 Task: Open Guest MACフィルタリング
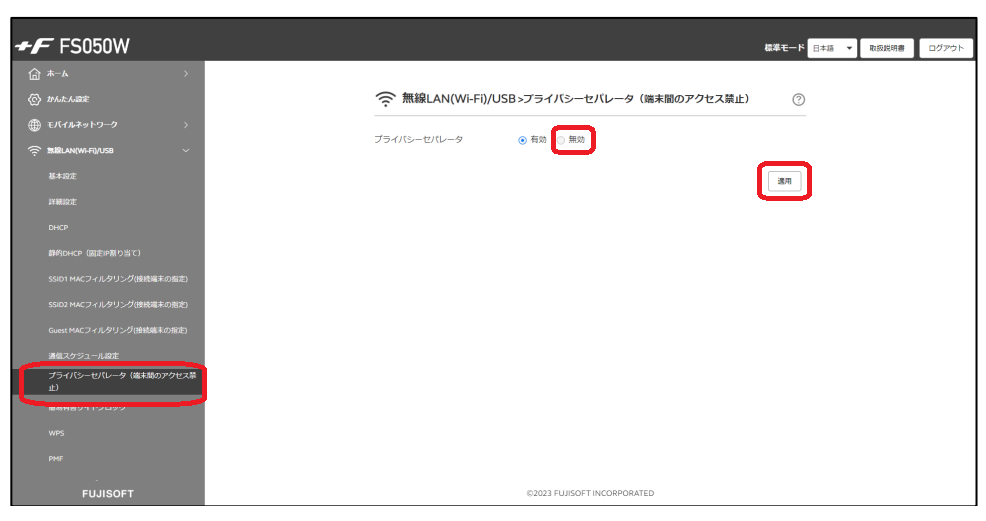118,331
